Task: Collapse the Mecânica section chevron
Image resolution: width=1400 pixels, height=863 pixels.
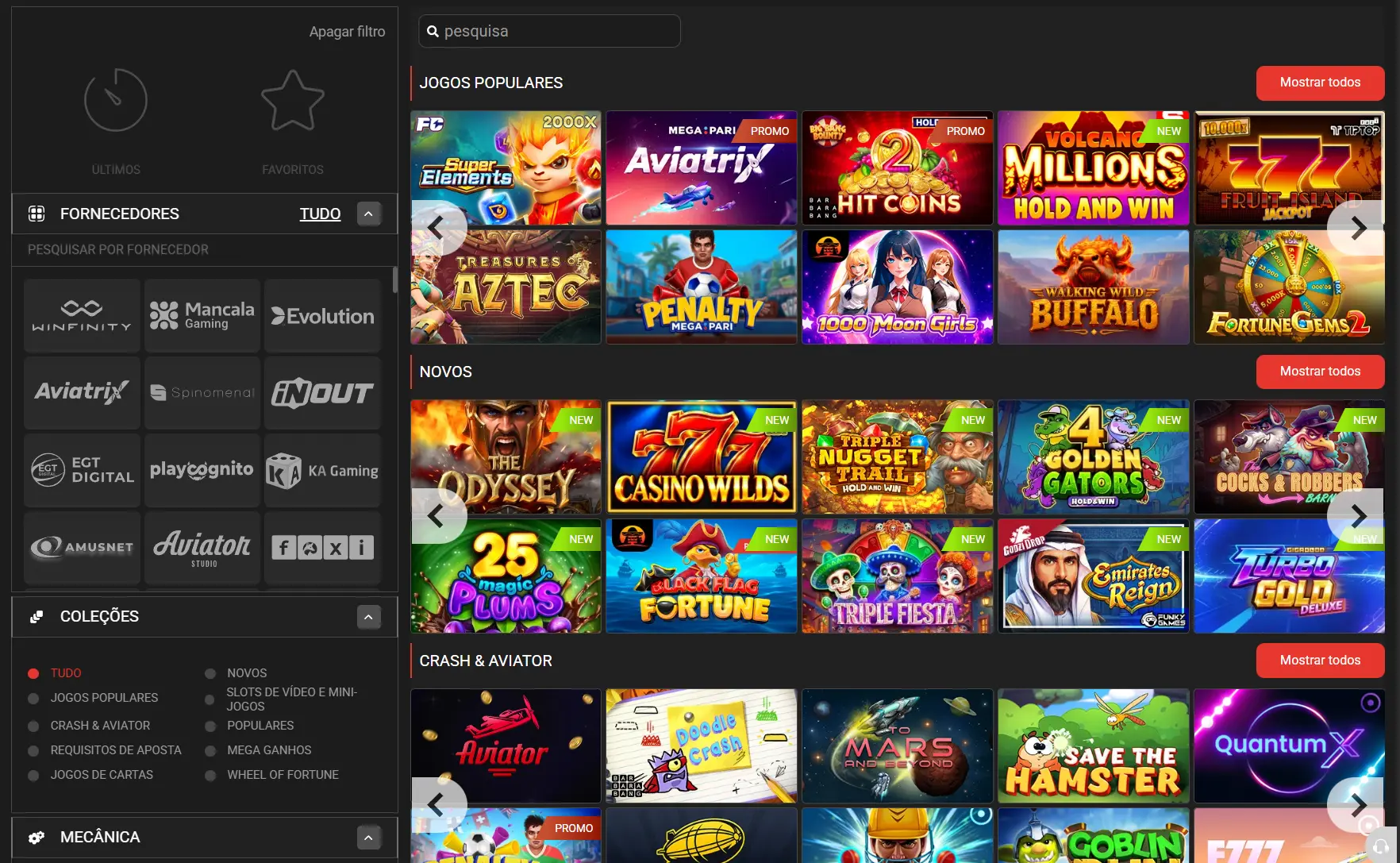Action: [368, 838]
